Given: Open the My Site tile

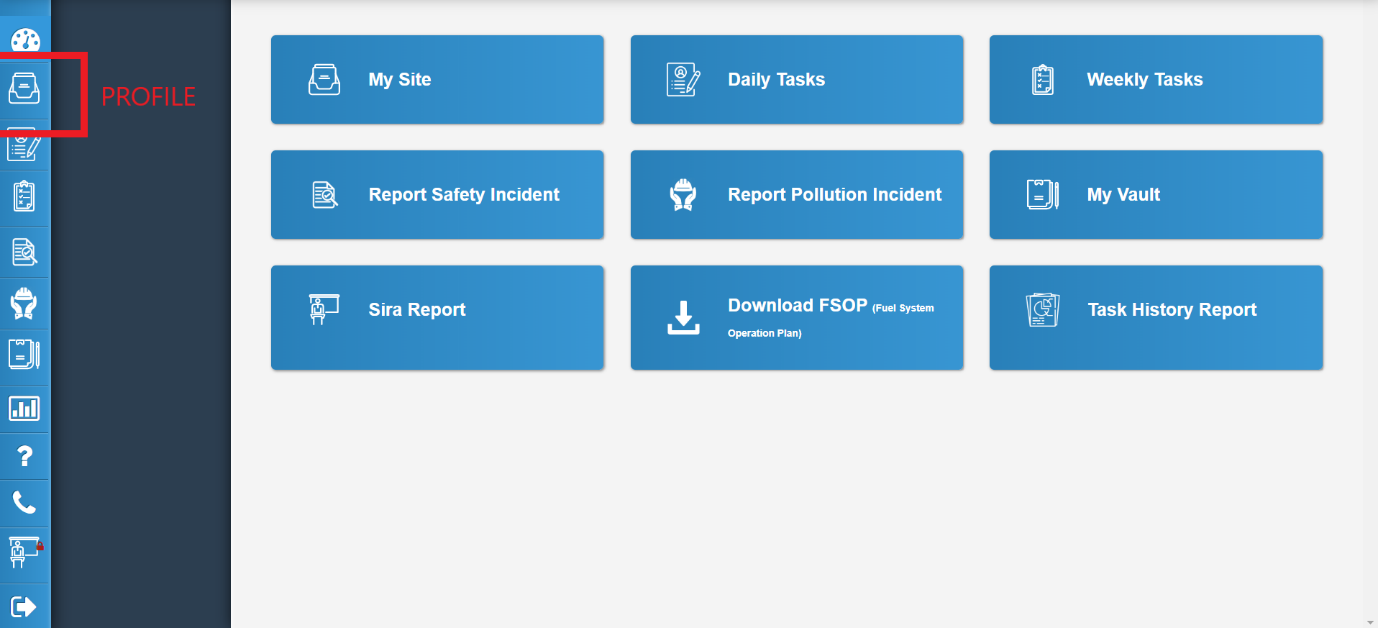Looking at the screenshot, I should 437,80.
